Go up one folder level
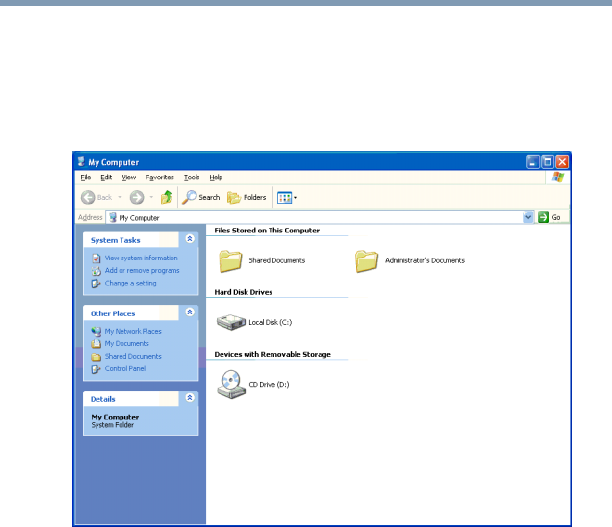This screenshot has height=527, width=612. tap(167, 197)
